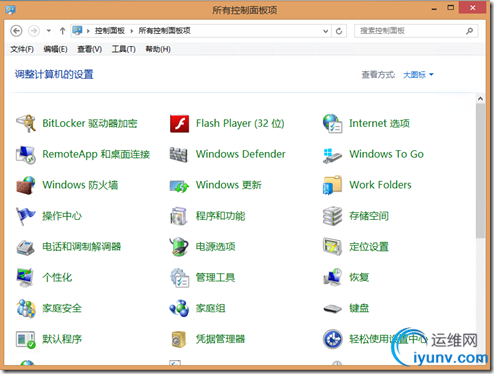
Task: Click the 恢复 recovery icon
Action: [x=332, y=277]
